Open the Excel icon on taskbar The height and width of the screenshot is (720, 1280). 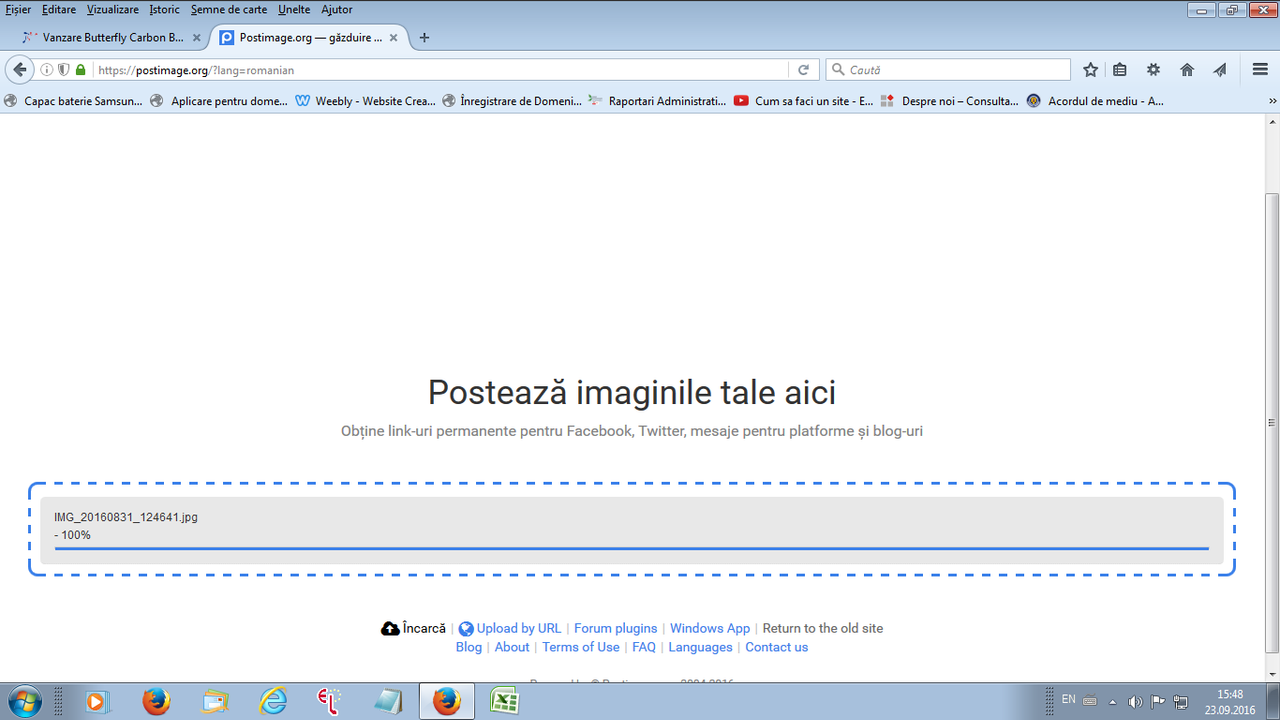coord(504,702)
